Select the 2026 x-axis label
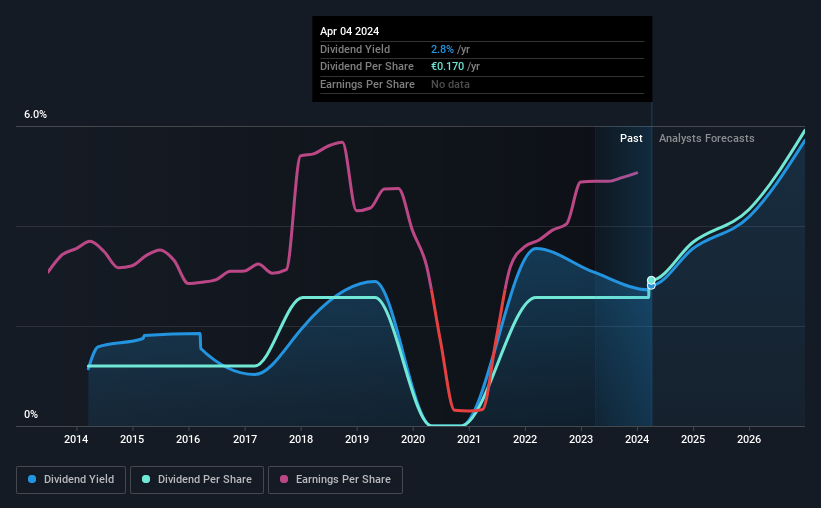821x508 pixels. click(x=749, y=439)
